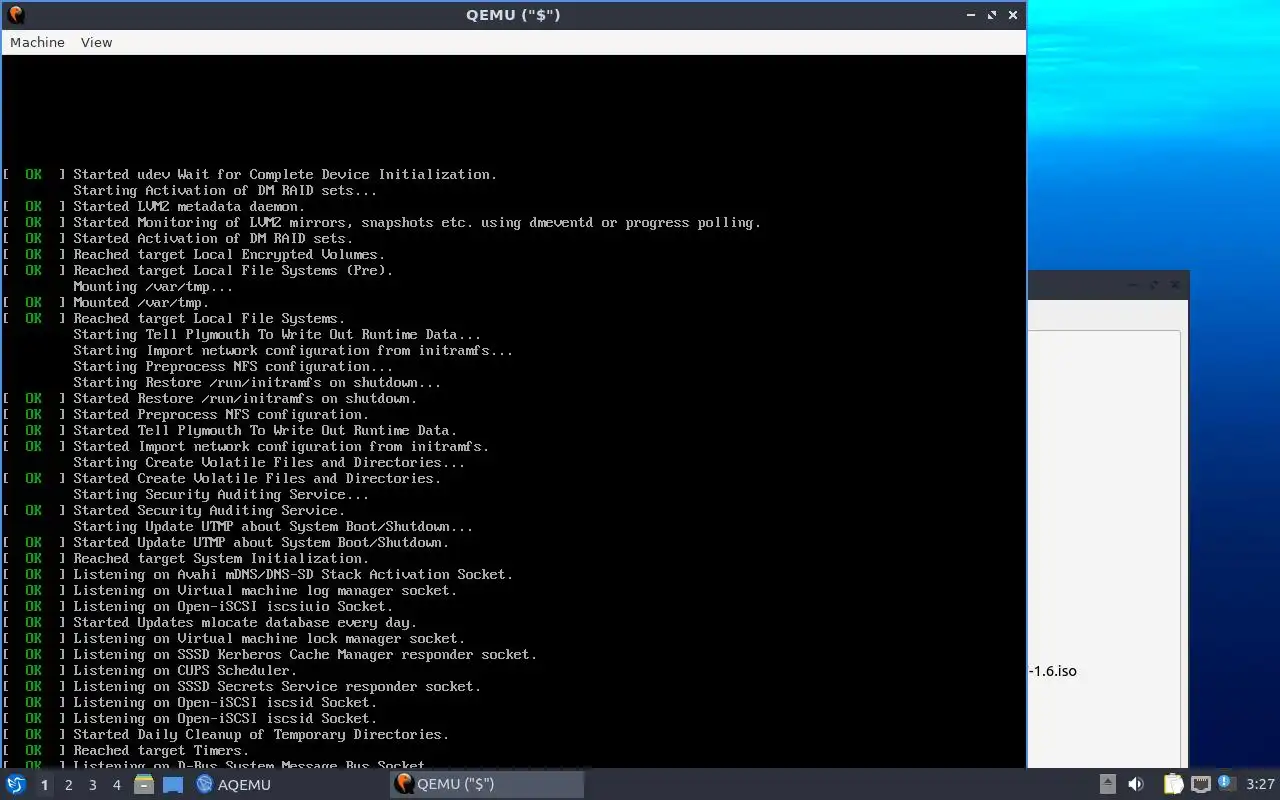Click the line 'Started udev Wait for Complete Device Initialization.'
Viewport: 1280px width, 800px height.
click(285, 174)
